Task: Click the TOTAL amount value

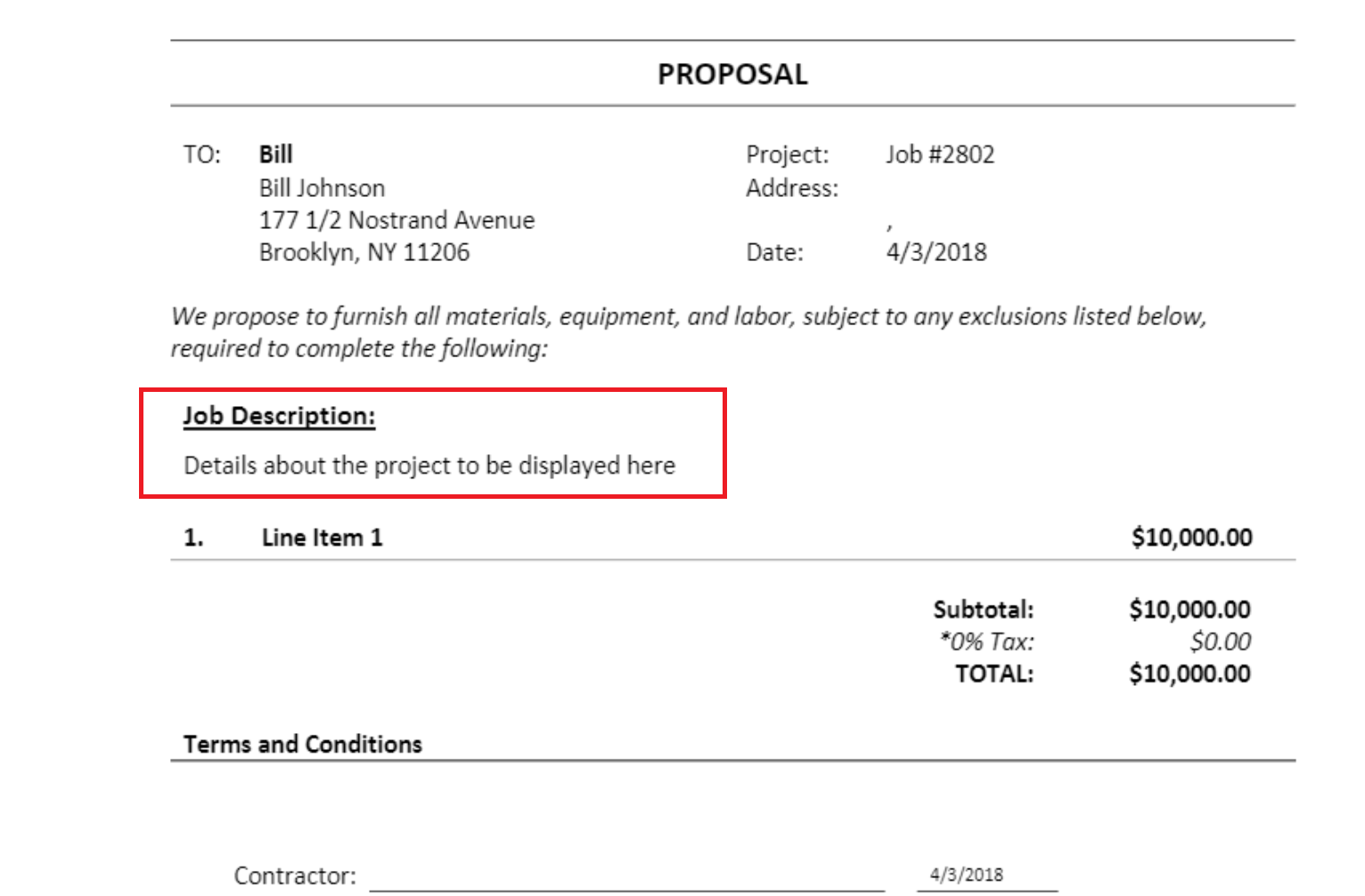Action: click(x=1189, y=673)
